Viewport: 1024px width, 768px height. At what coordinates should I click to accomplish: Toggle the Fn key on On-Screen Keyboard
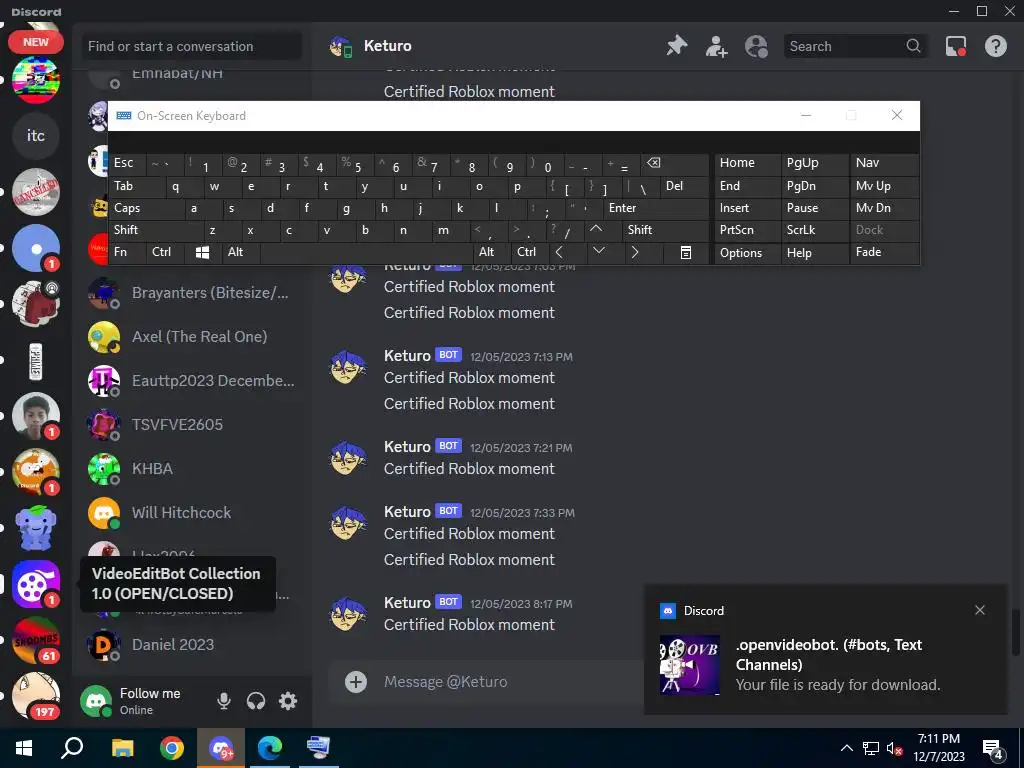point(127,252)
